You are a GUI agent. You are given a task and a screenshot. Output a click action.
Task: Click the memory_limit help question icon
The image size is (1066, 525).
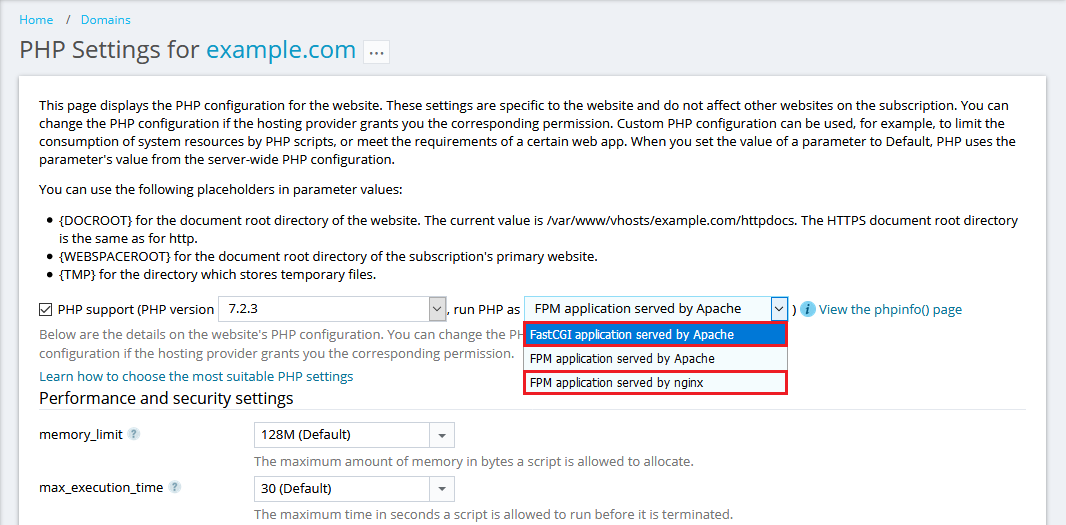point(134,434)
